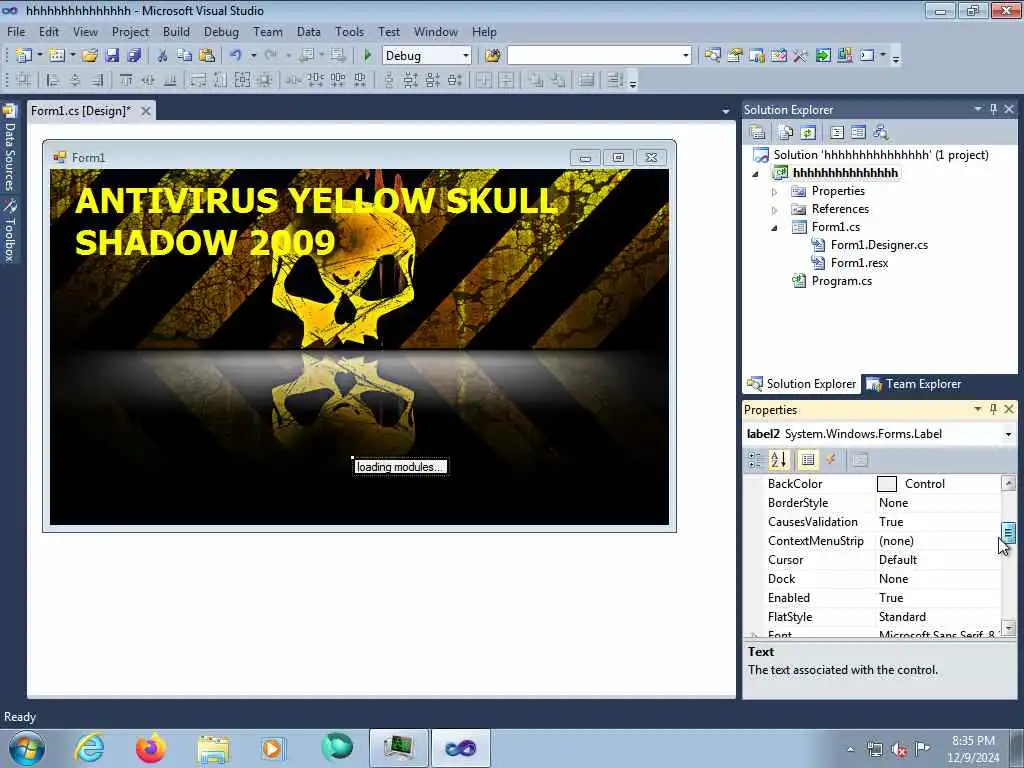Click View Class Diagram icon in Solution Explorer
The height and width of the screenshot is (768, 1024).
point(881,133)
